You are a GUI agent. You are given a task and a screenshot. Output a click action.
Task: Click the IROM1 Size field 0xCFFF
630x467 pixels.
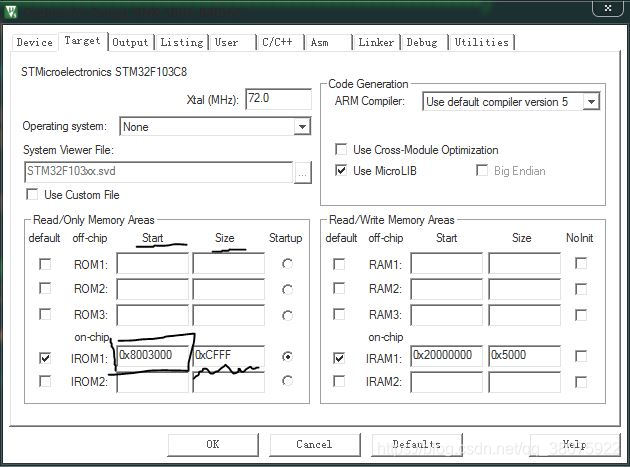pos(229,356)
